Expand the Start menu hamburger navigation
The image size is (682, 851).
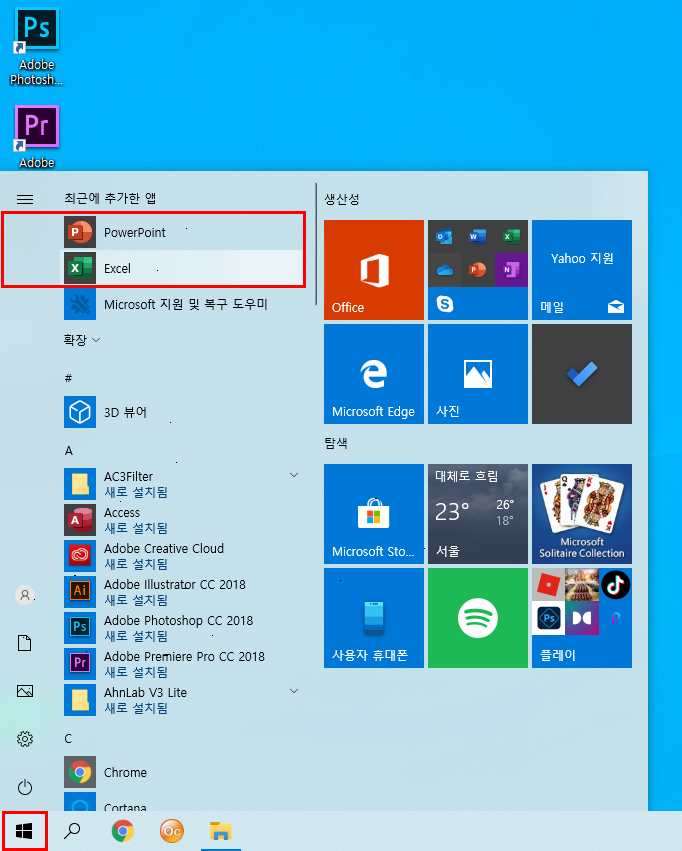pyautogui.click(x=25, y=199)
